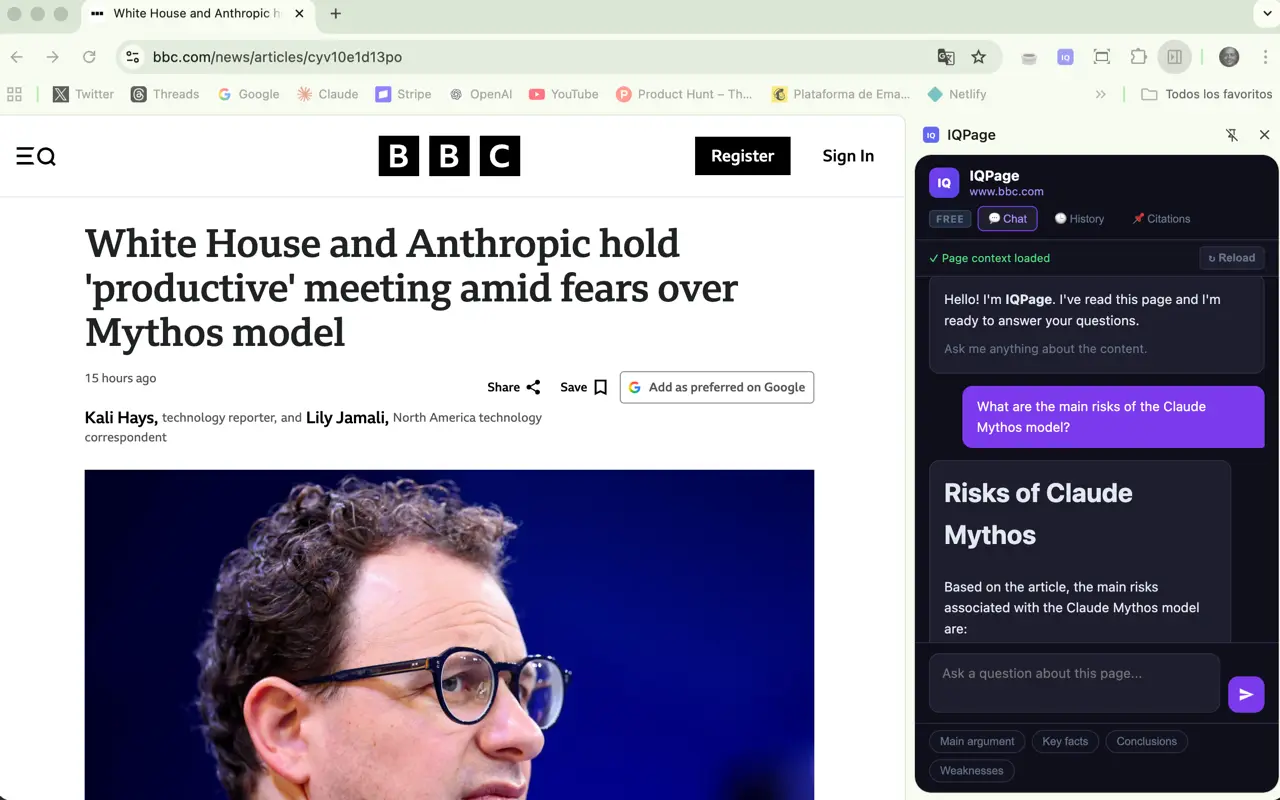
Task: Select the Key facts suggestion chip
Action: (x=1065, y=742)
